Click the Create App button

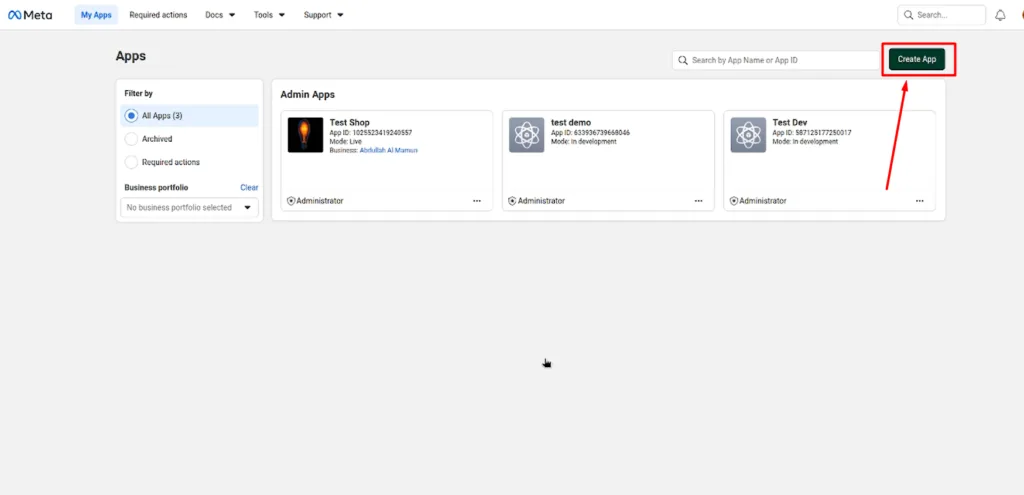(x=917, y=60)
